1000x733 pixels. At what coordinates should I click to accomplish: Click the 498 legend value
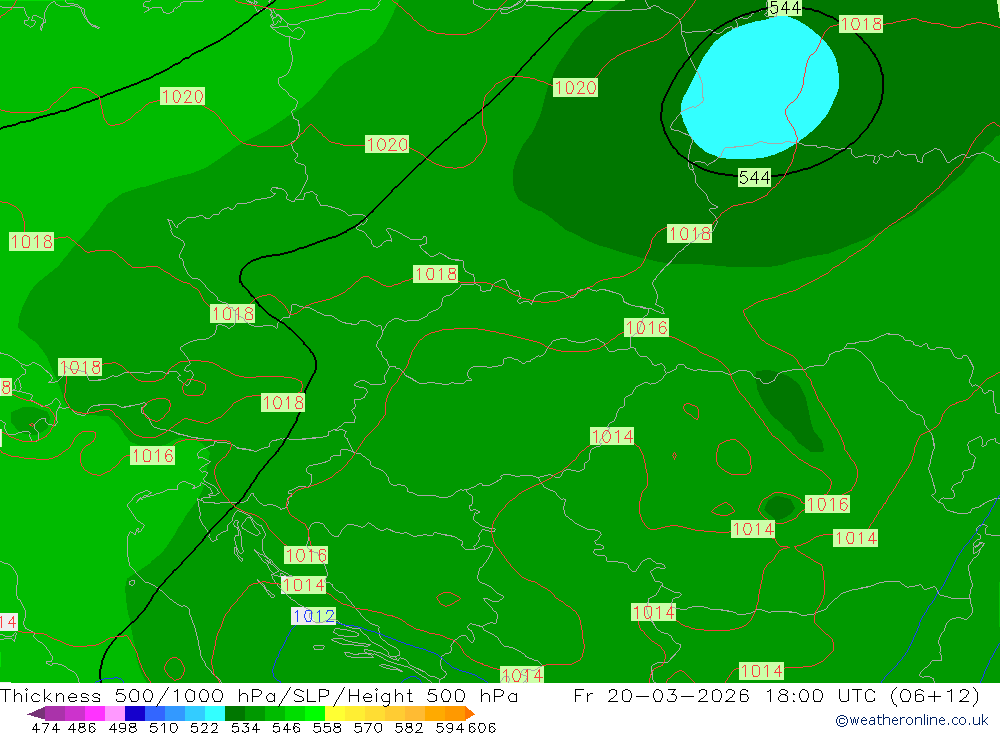(122, 727)
